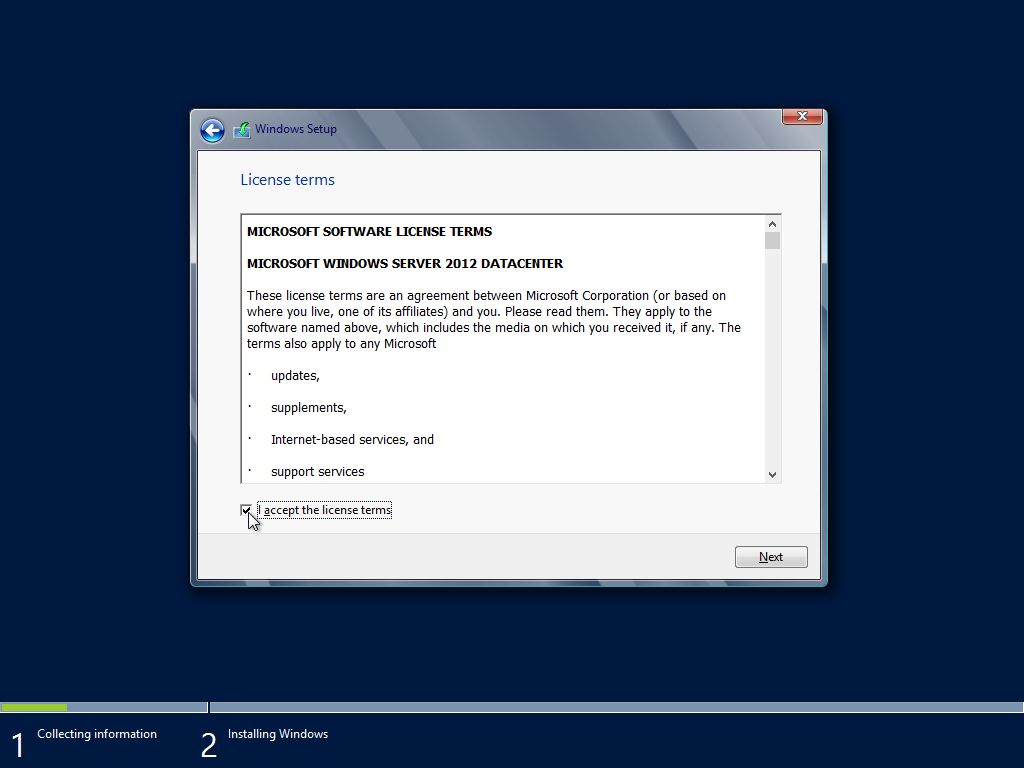
Task: Click the 'Installing Windows' step label
Action: 278,734
